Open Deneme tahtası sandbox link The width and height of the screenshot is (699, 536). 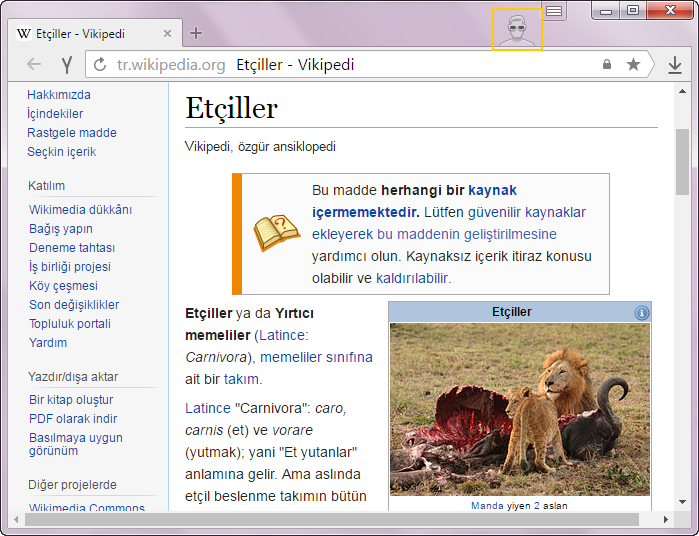(x=72, y=248)
